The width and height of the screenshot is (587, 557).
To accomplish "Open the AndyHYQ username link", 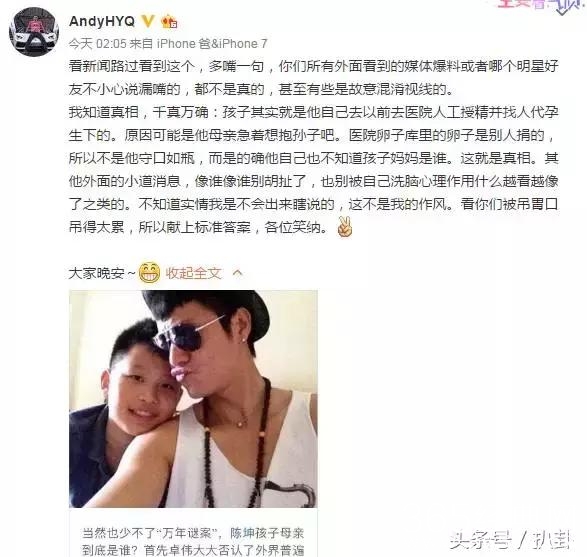I will tap(102, 21).
